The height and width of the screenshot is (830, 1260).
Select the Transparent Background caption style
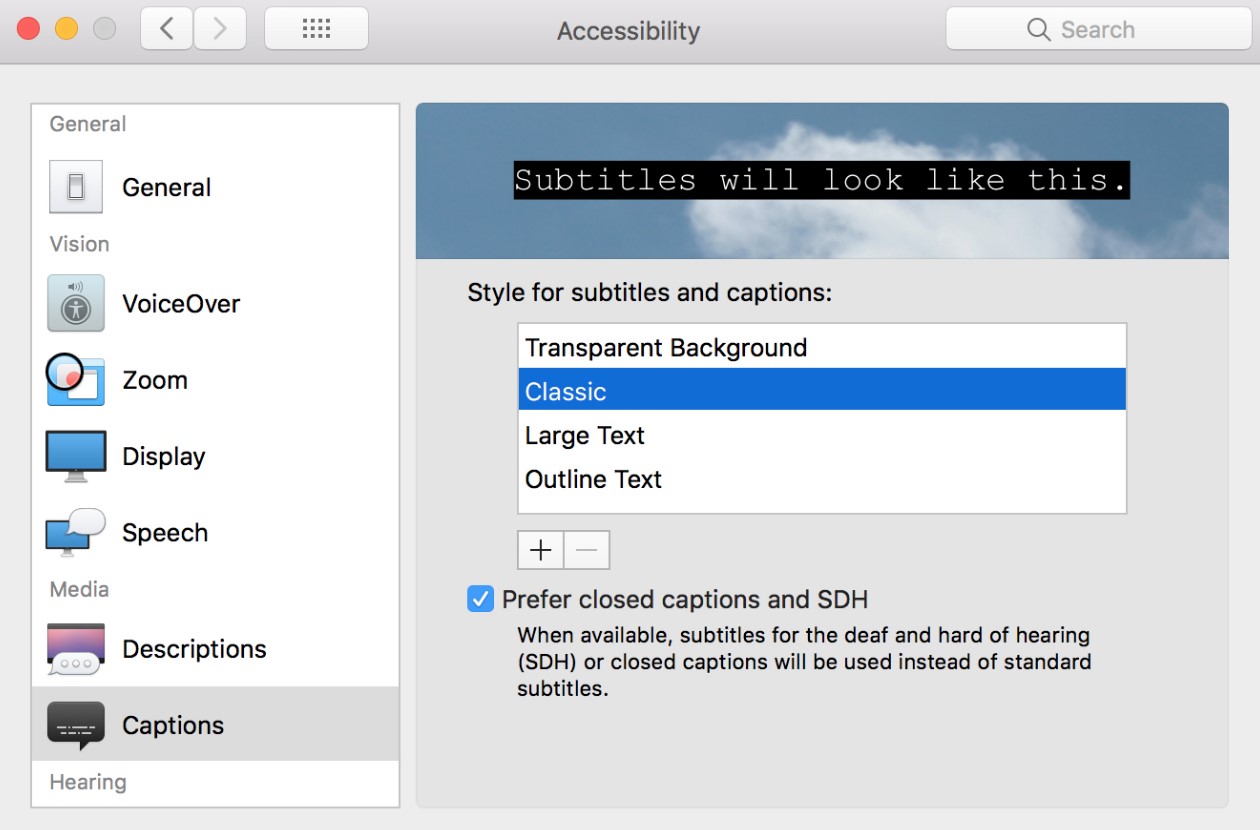666,347
